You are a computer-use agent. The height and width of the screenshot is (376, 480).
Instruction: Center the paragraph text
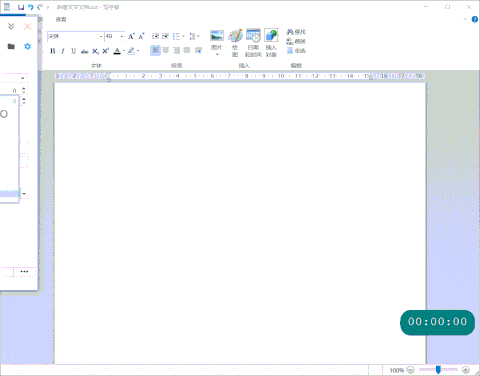(x=166, y=50)
